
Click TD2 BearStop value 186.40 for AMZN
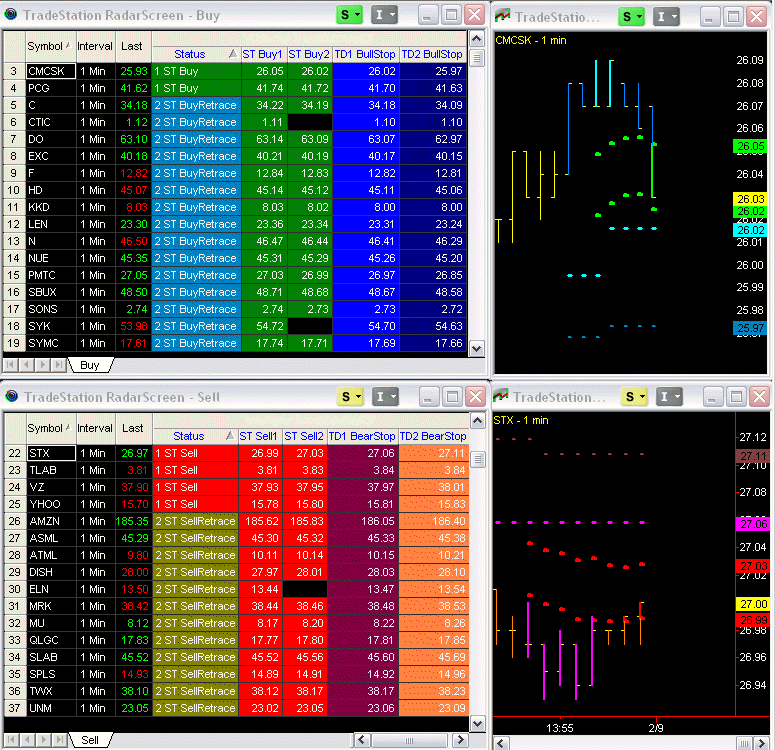(433, 521)
